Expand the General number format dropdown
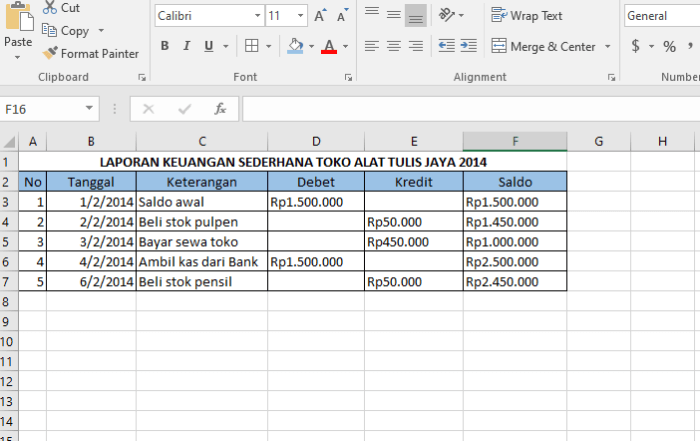This screenshot has width=700, height=441. pos(660,16)
